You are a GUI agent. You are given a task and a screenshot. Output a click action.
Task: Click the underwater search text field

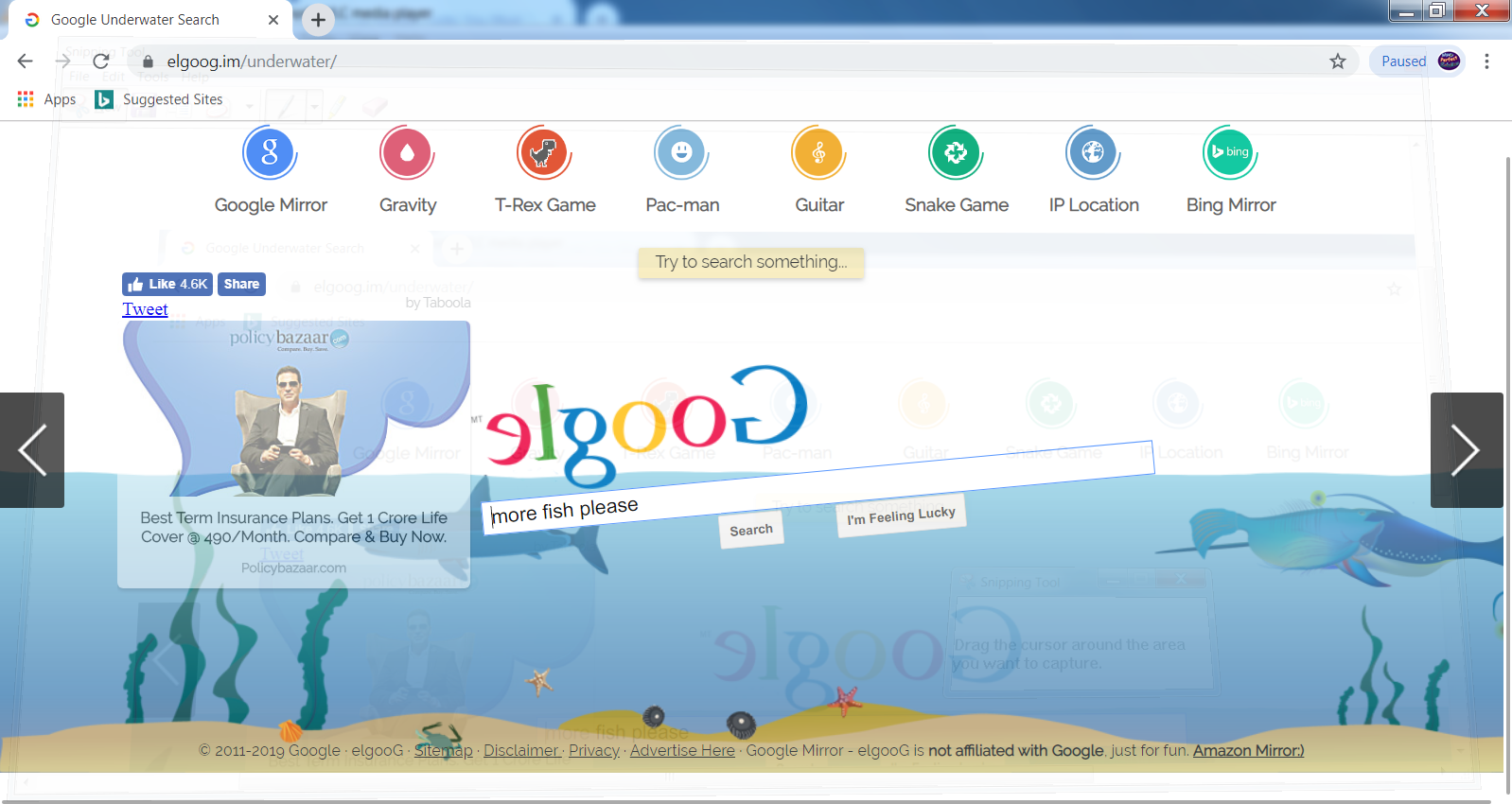[x=818, y=488]
